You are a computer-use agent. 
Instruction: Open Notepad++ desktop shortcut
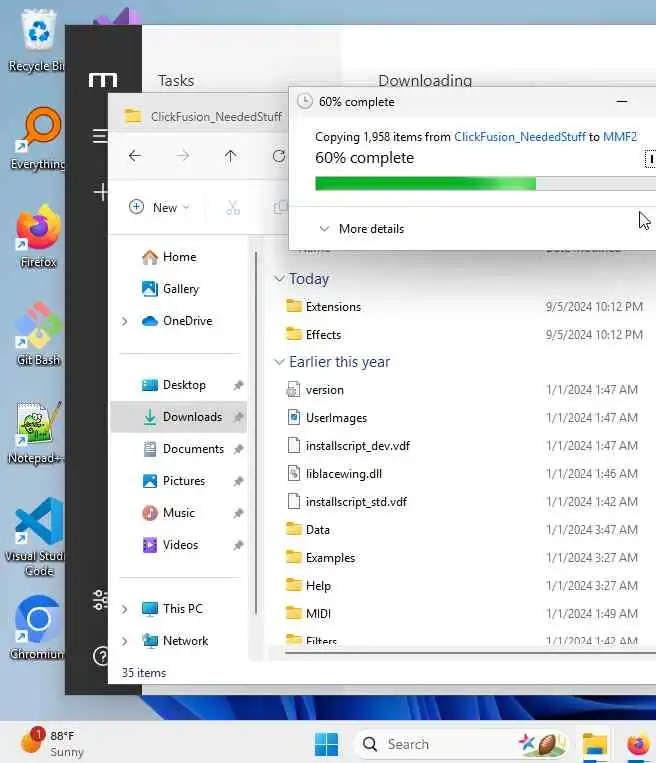click(36, 433)
